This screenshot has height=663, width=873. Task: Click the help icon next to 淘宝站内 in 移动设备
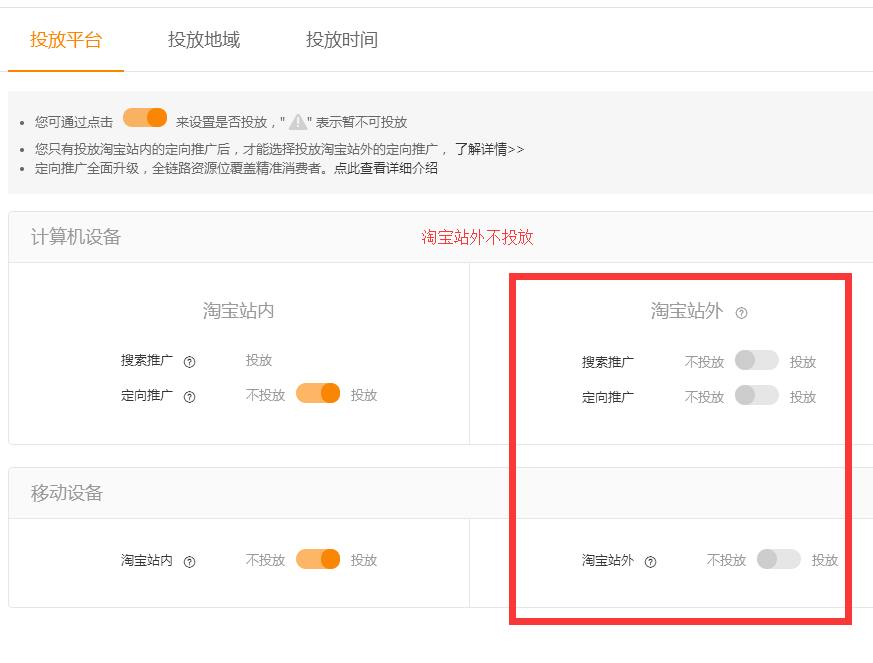click(190, 560)
